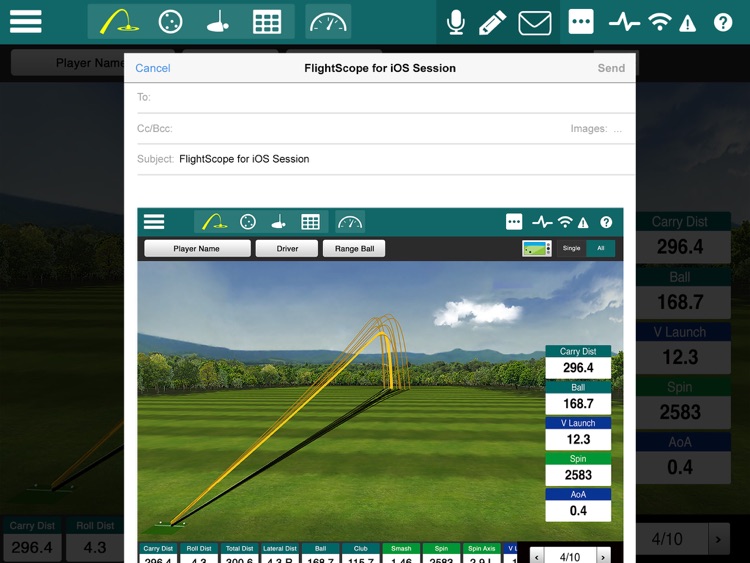The image size is (750, 563).
Task: Open the warning triangle alert in main toolbar
Action: (687, 23)
